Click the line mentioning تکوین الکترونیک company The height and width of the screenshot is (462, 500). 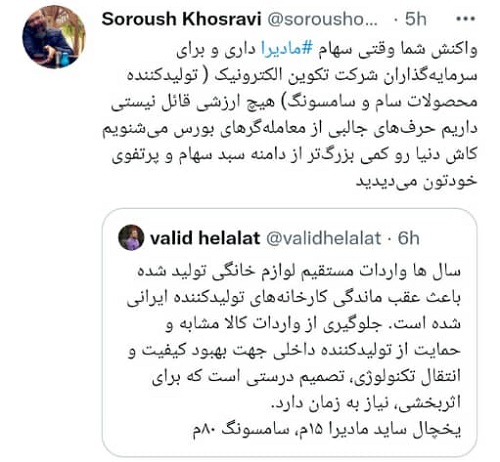point(302,76)
